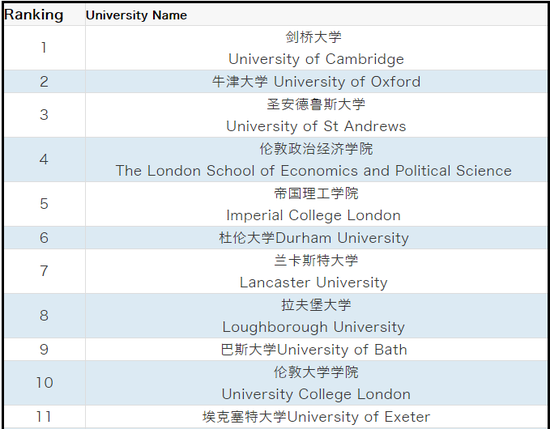The width and height of the screenshot is (550, 429).
Task: Click the University of St Andrews cell
Action: pos(316,115)
